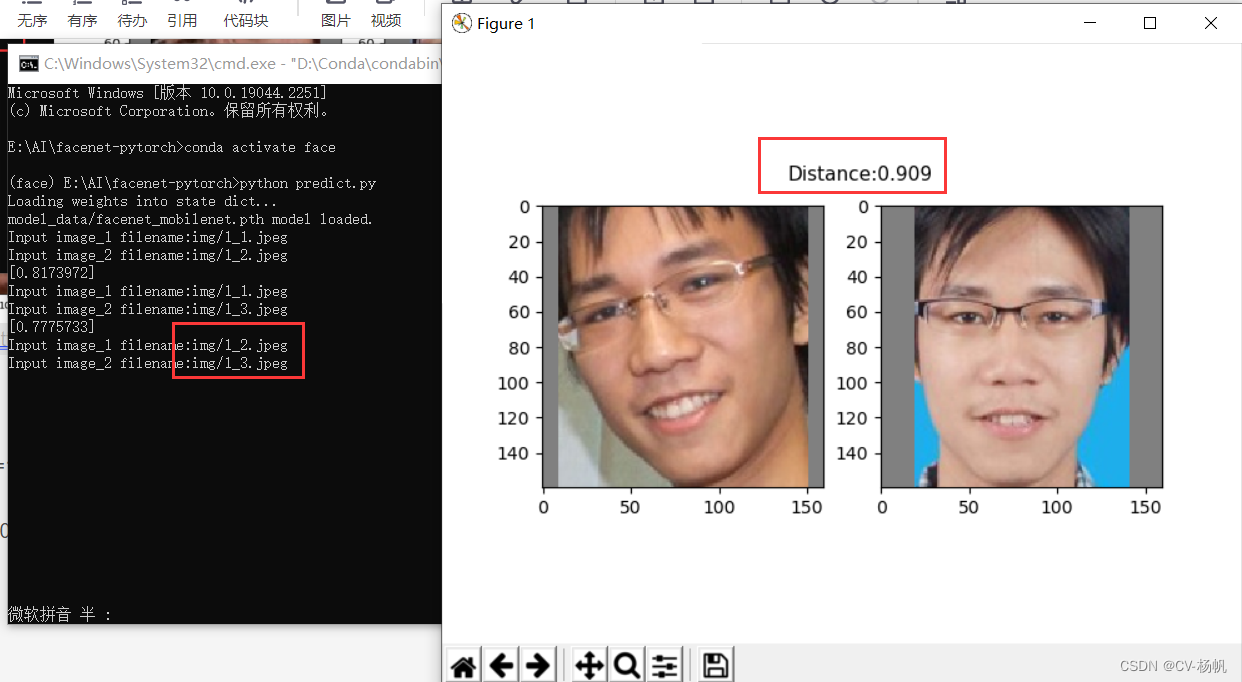The image size is (1242, 682).
Task: Click the 'Input image_1 filename:img/1_2.jpeg' line
Action: 148,345
